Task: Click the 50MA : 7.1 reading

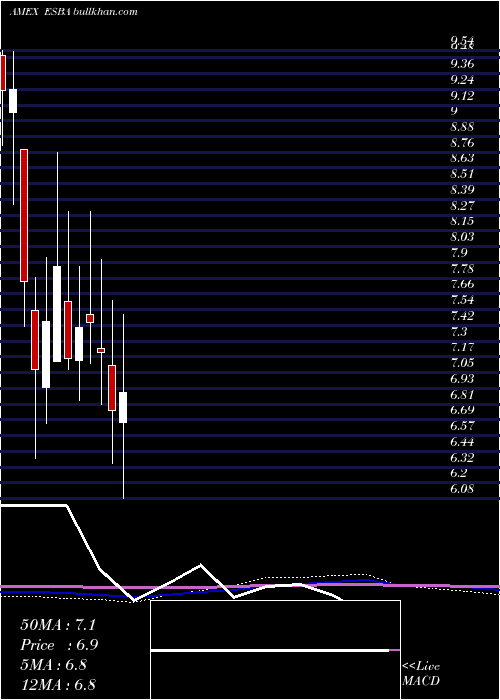Action: [x=58, y=625]
